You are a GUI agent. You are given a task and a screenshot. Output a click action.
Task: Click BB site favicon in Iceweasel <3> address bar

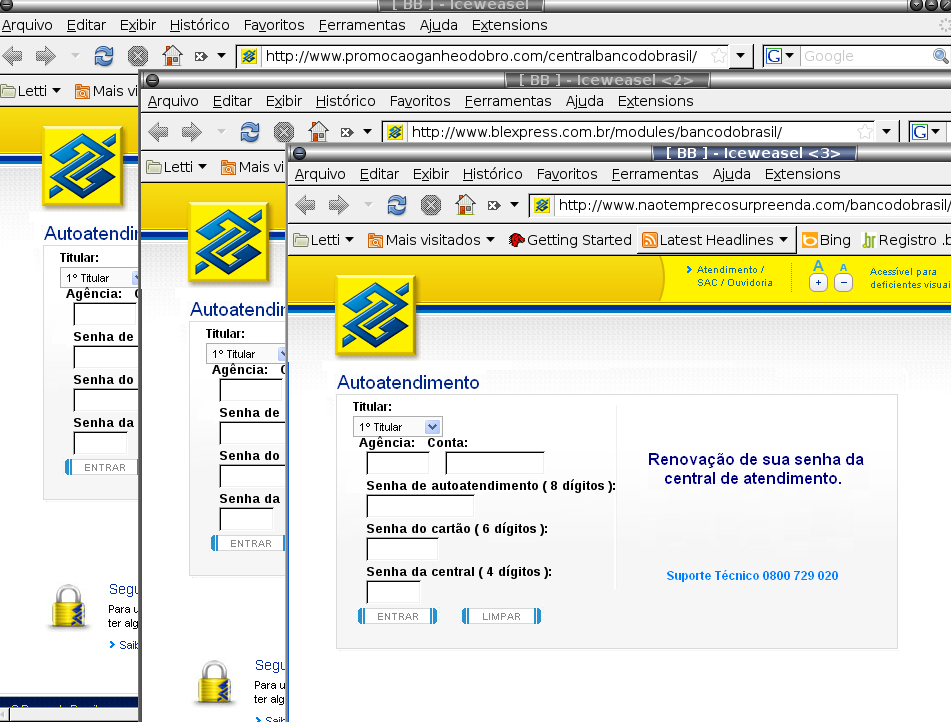(x=542, y=206)
